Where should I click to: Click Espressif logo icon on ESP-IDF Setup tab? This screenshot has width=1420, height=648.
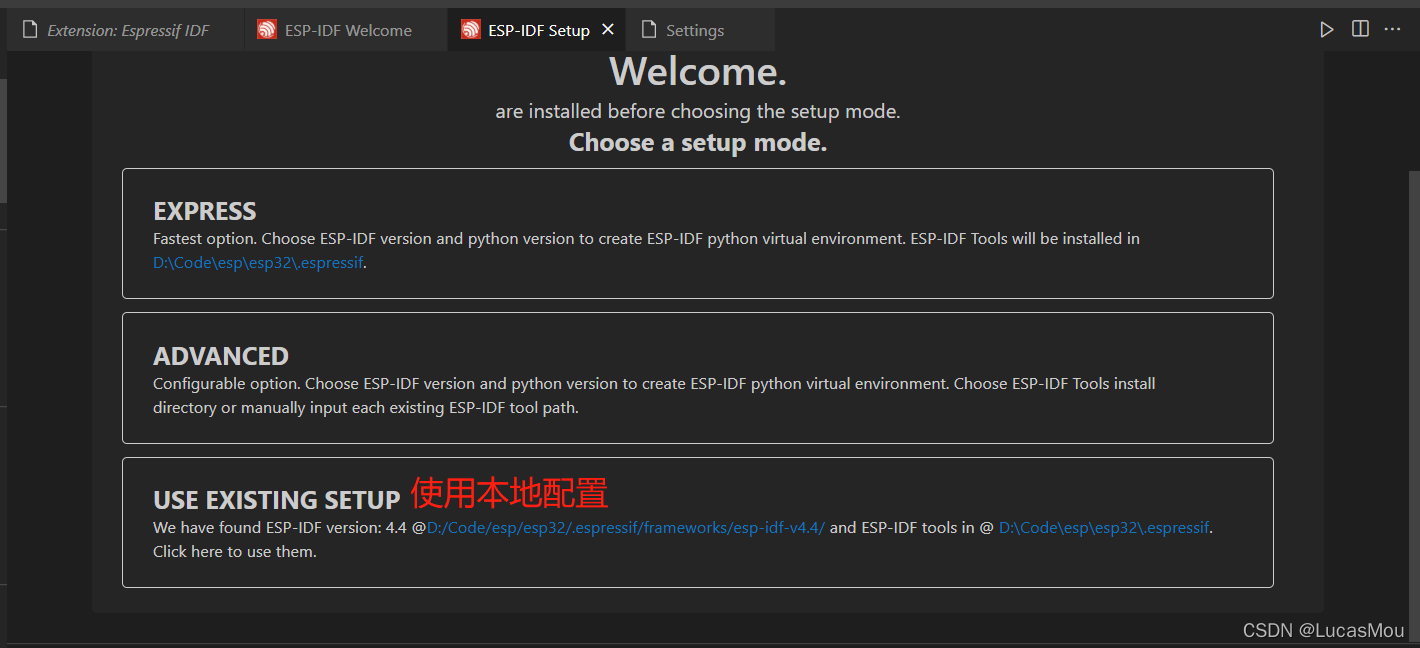[470, 30]
